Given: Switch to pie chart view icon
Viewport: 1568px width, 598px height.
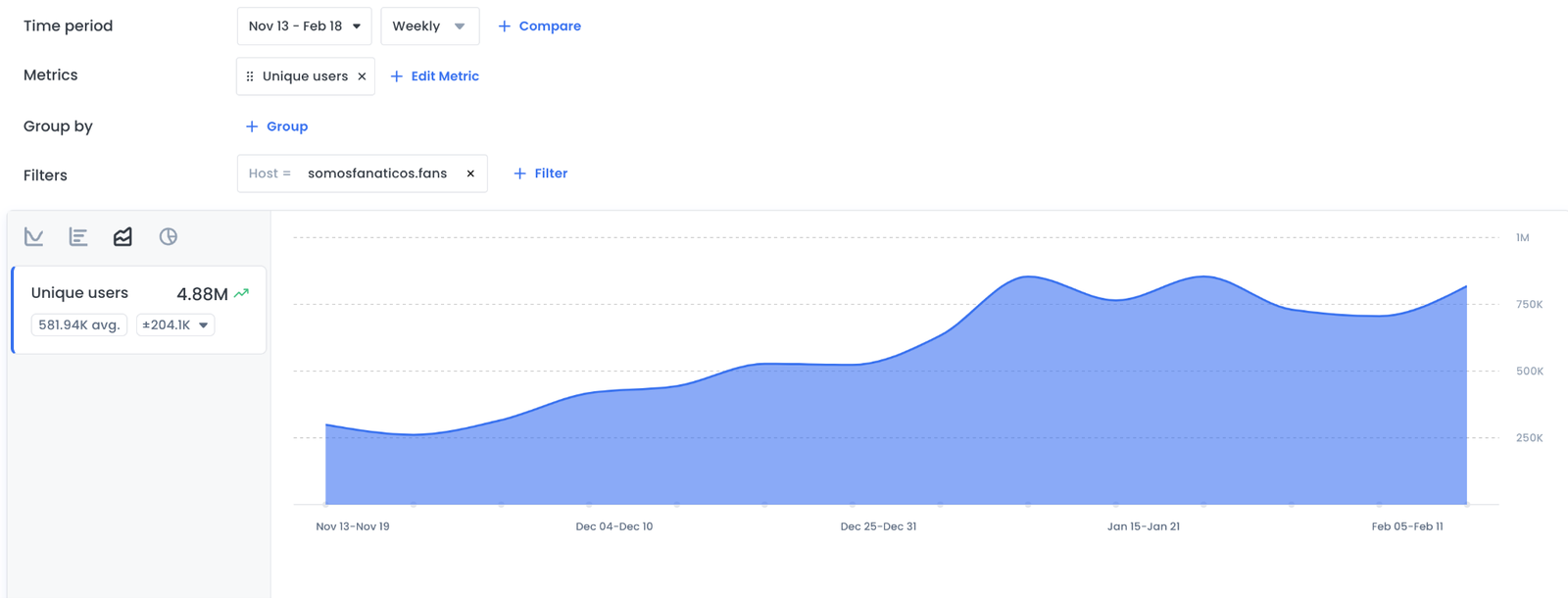Looking at the screenshot, I should point(169,236).
